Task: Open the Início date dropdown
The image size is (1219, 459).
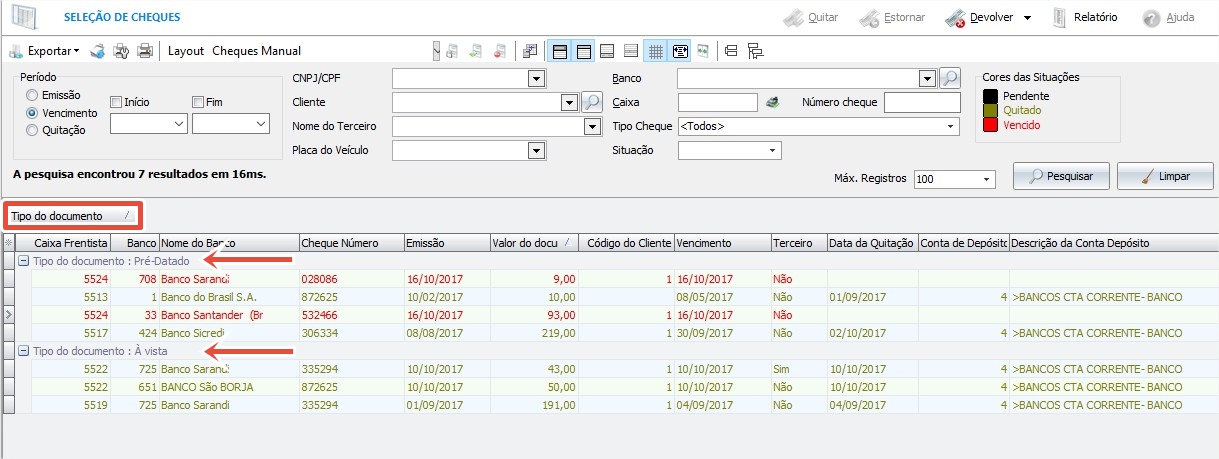Action: pos(180,123)
